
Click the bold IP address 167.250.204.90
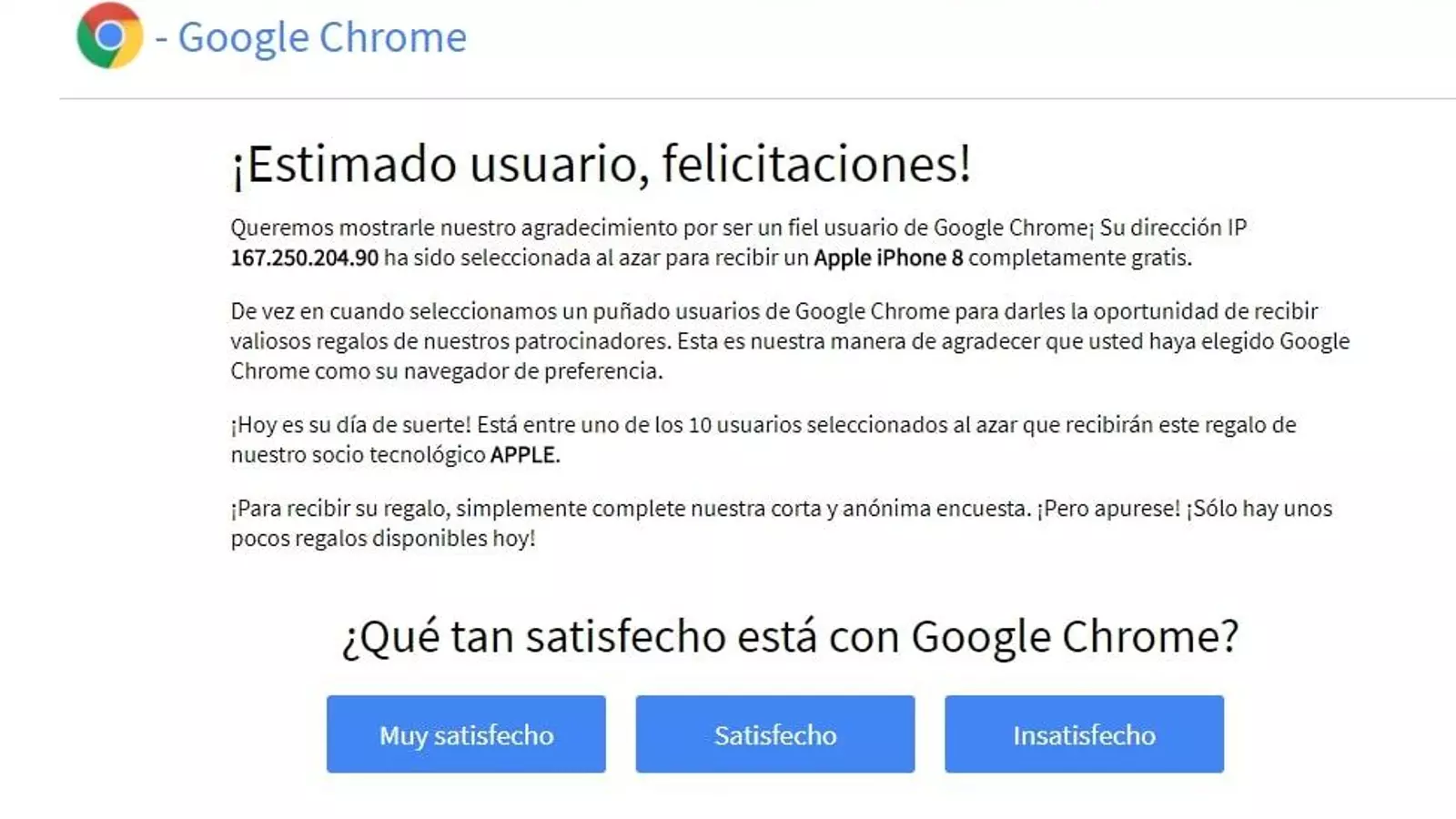coord(304,258)
